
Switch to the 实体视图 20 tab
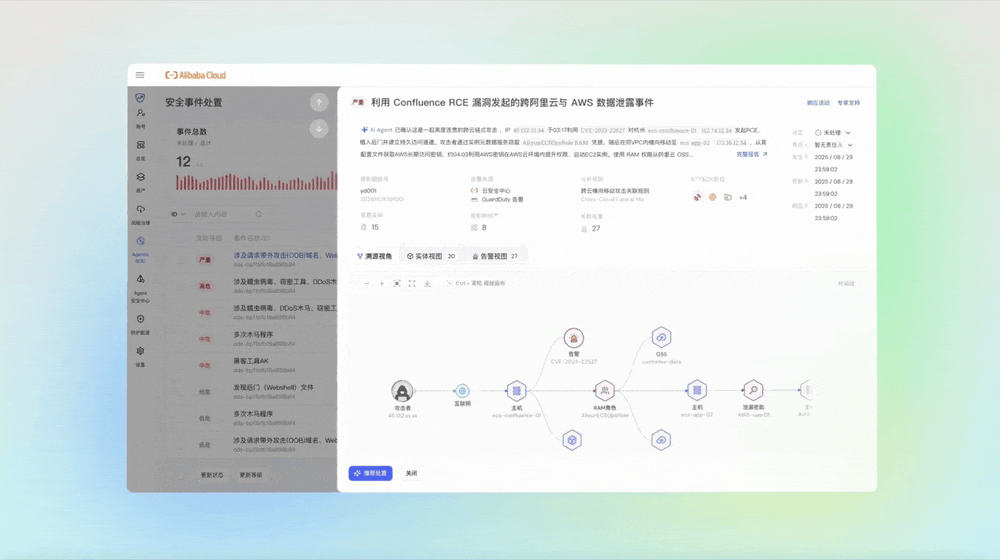pos(431,256)
